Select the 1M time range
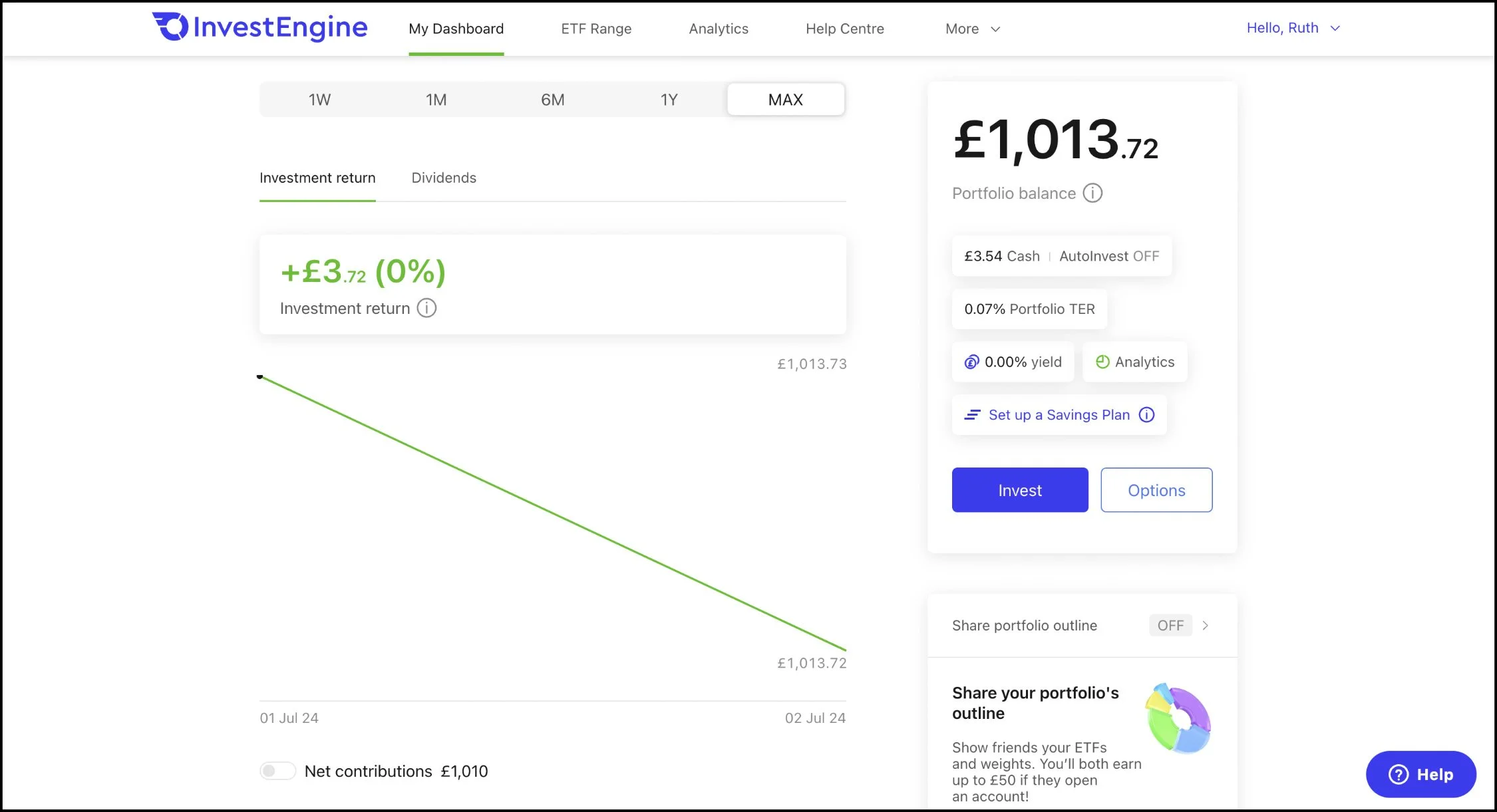The height and width of the screenshot is (812, 1497). pyautogui.click(x=436, y=100)
